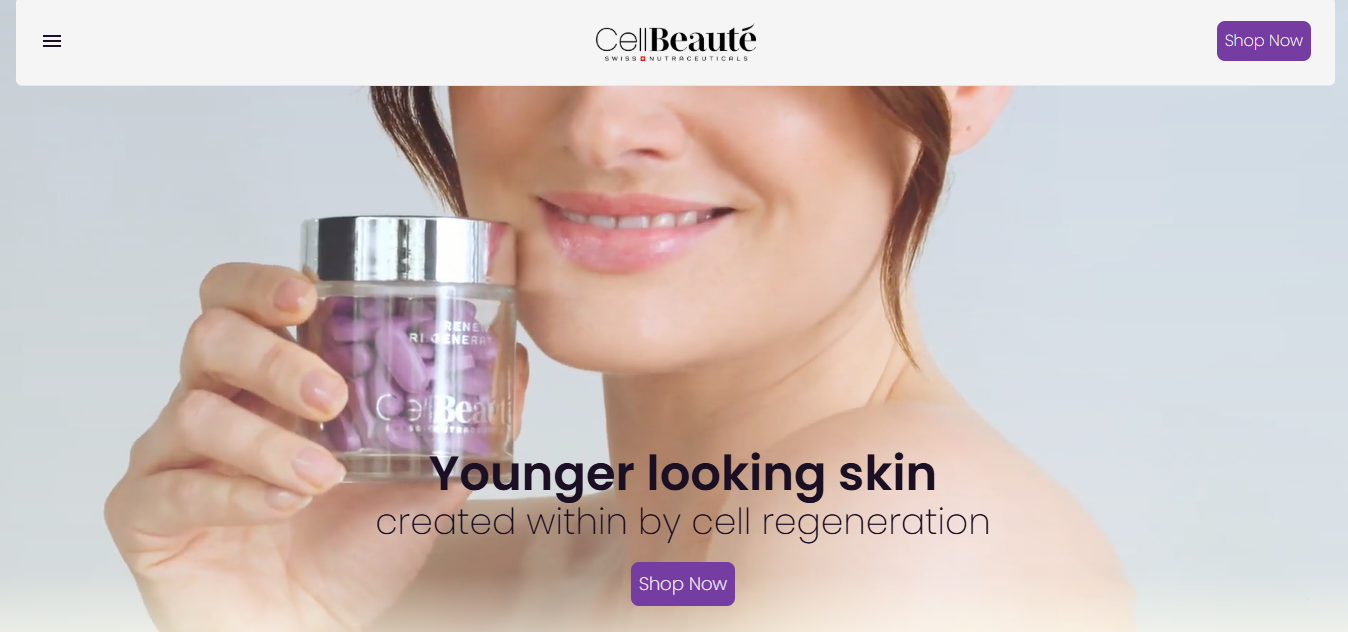Image resolution: width=1348 pixels, height=632 pixels.
Task: Click the Shop Now button in the header
Action: point(1263,41)
